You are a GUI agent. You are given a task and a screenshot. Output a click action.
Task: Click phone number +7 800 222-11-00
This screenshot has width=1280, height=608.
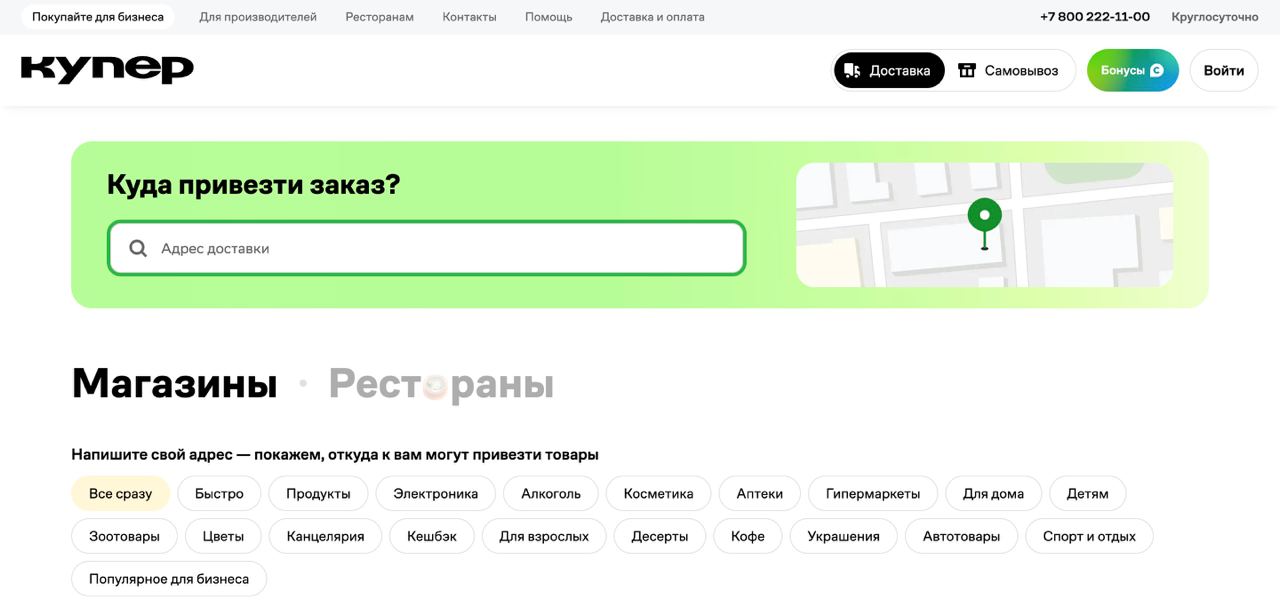coord(1095,17)
